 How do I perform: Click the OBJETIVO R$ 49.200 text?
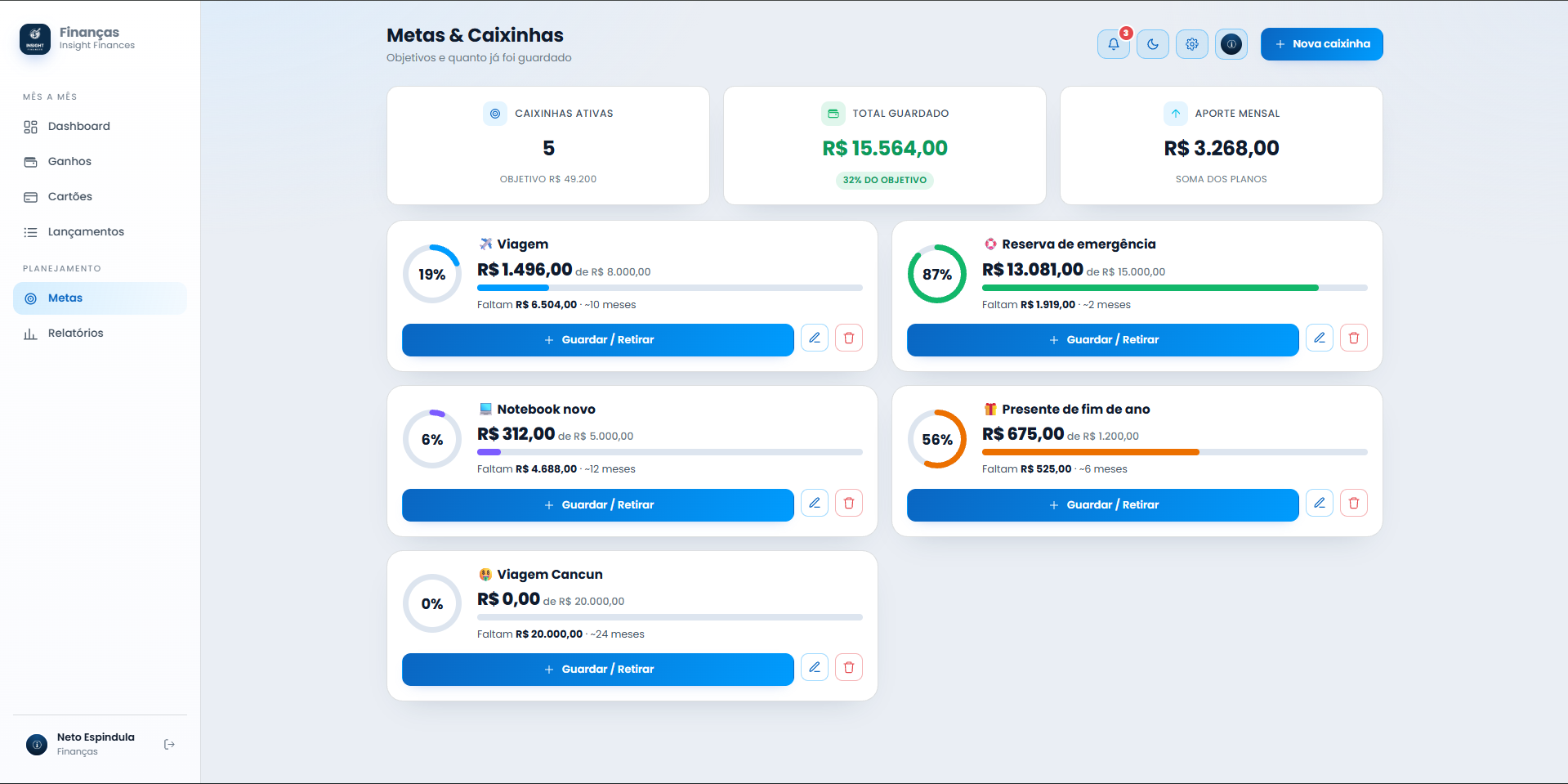548,179
